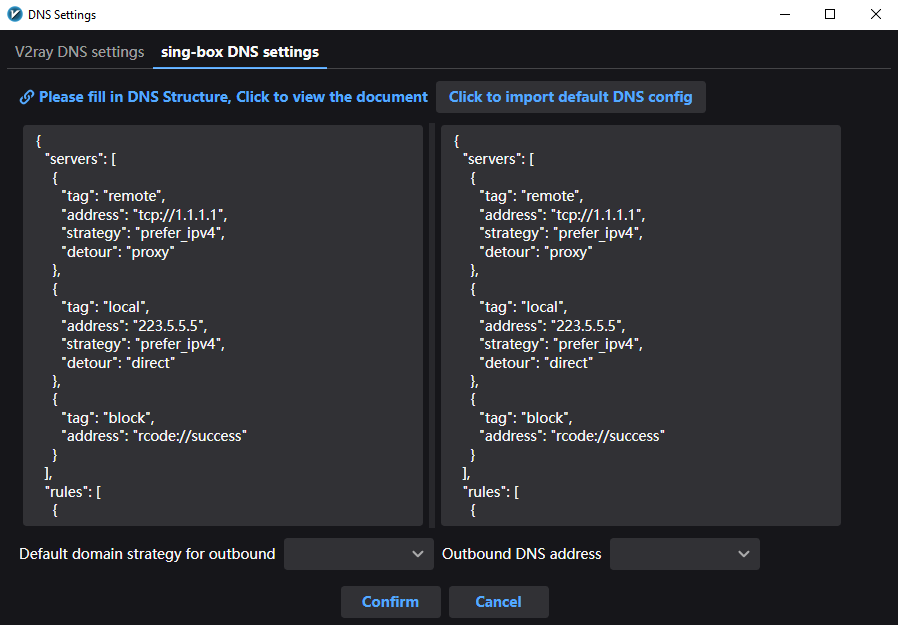The width and height of the screenshot is (898, 625).
Task: Click the "223.5.5.5" address in left editor
Action: tap(170, 326)
